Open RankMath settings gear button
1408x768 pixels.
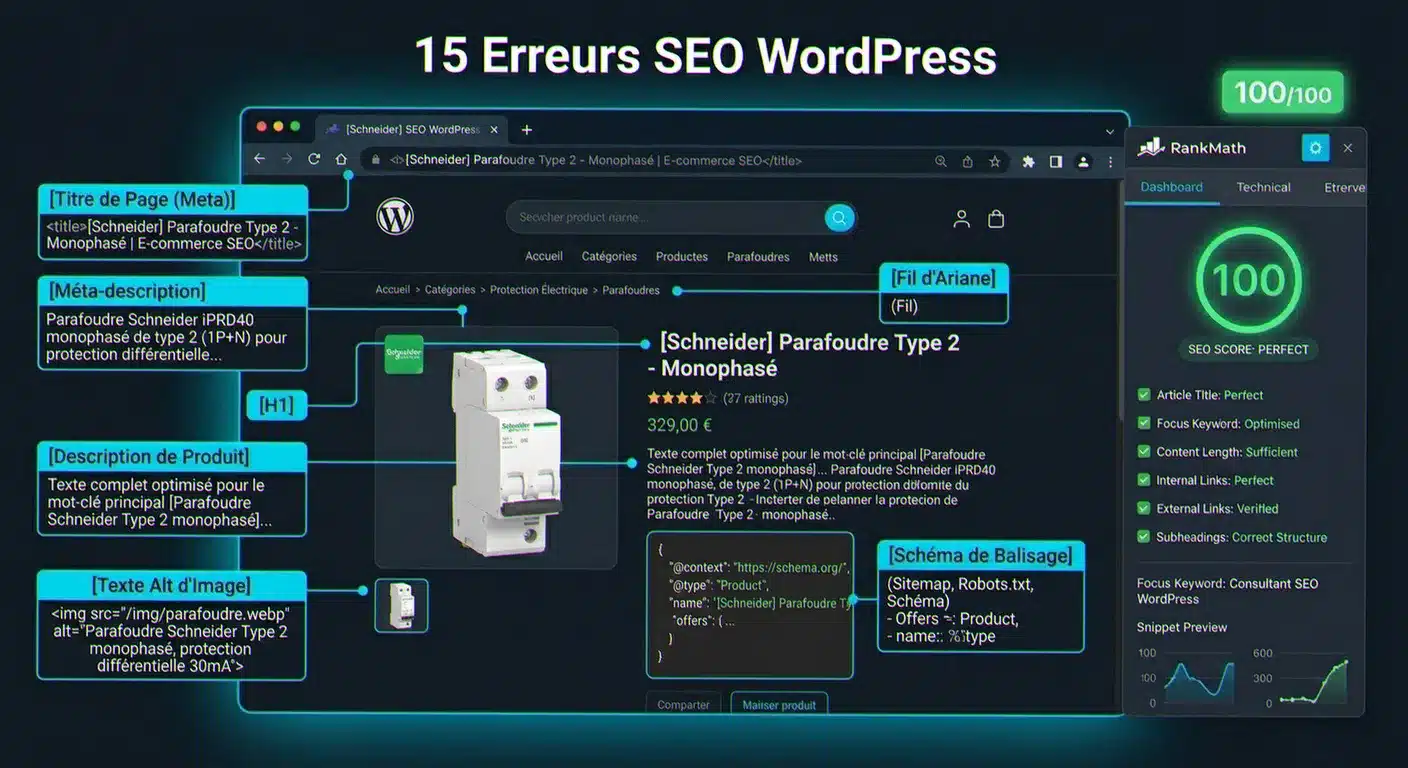coord(1315,148)
